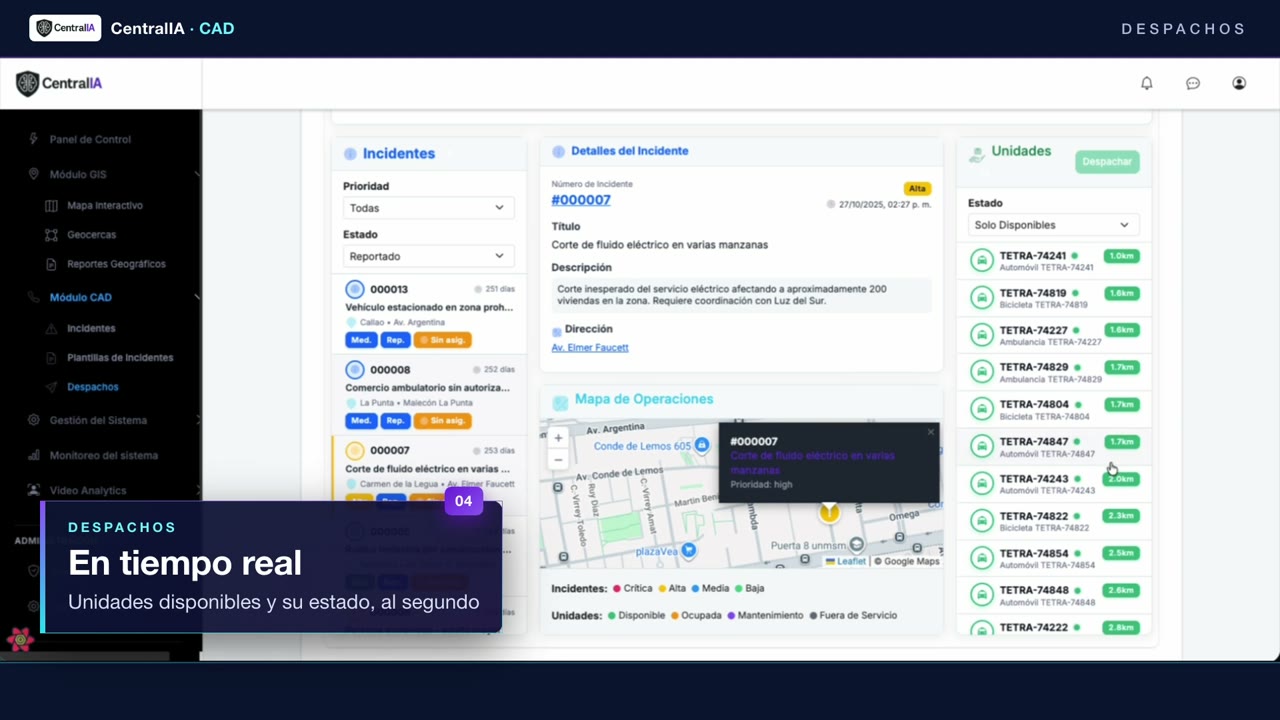This screenshot has height=720, width=1280.
Task: Click the Módulo CAD phone icon
Action: pos(33,297)
